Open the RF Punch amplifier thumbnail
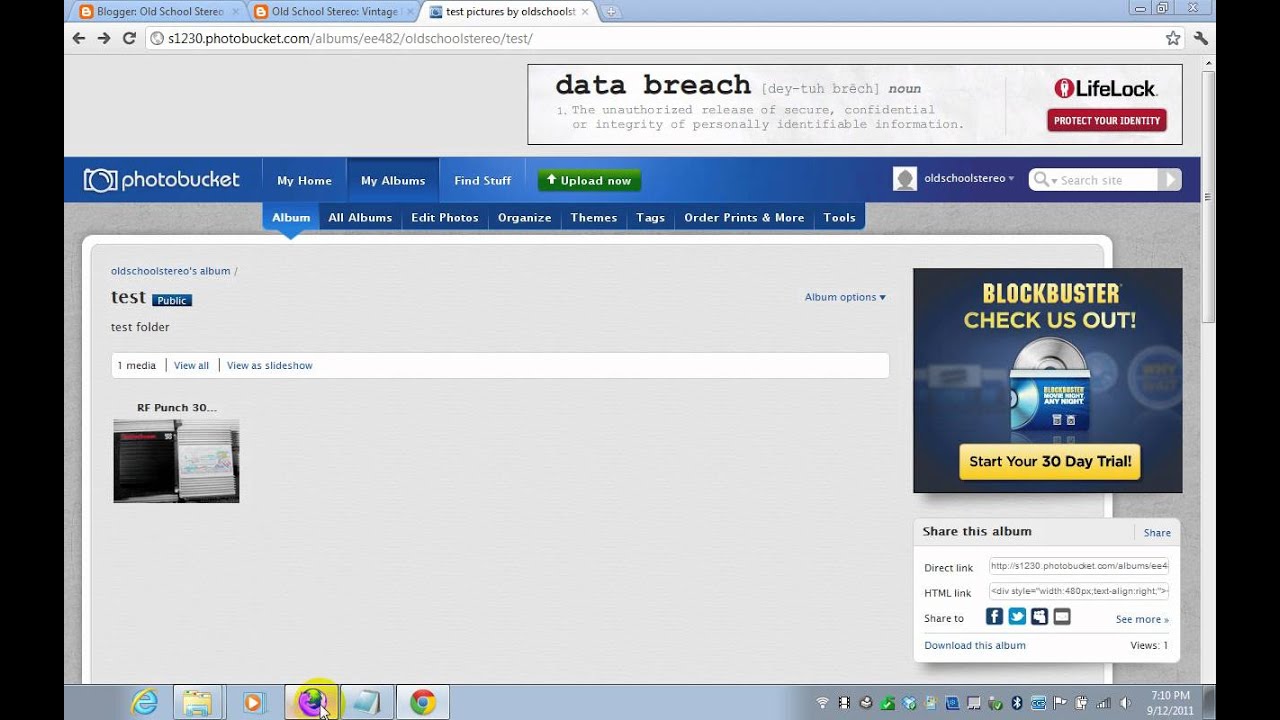 176,460
